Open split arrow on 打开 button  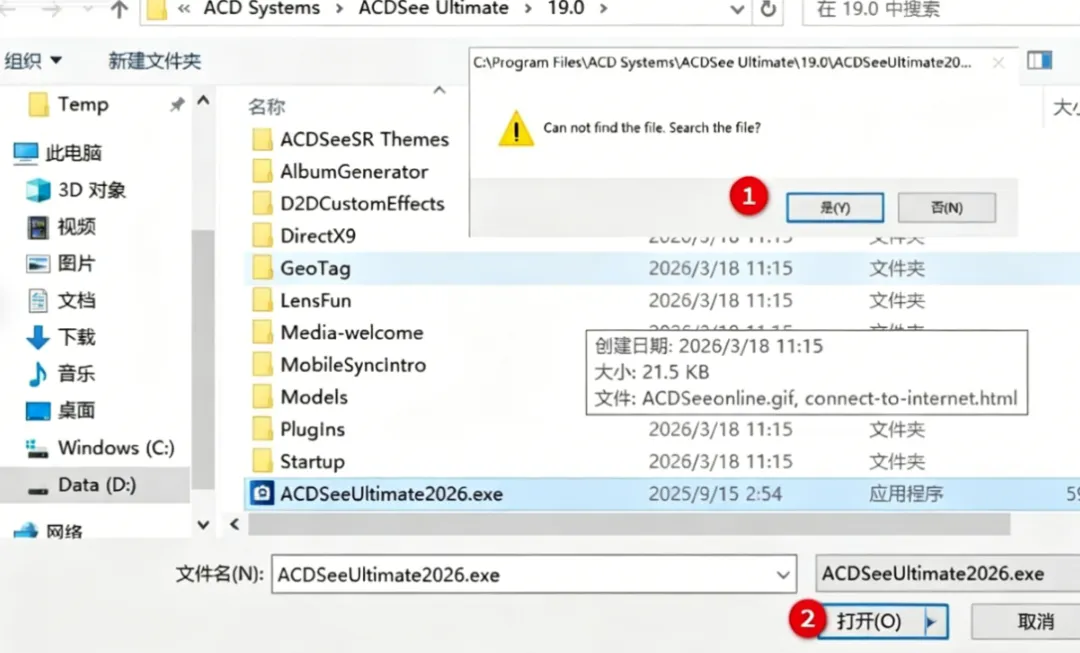click(931, 622)
